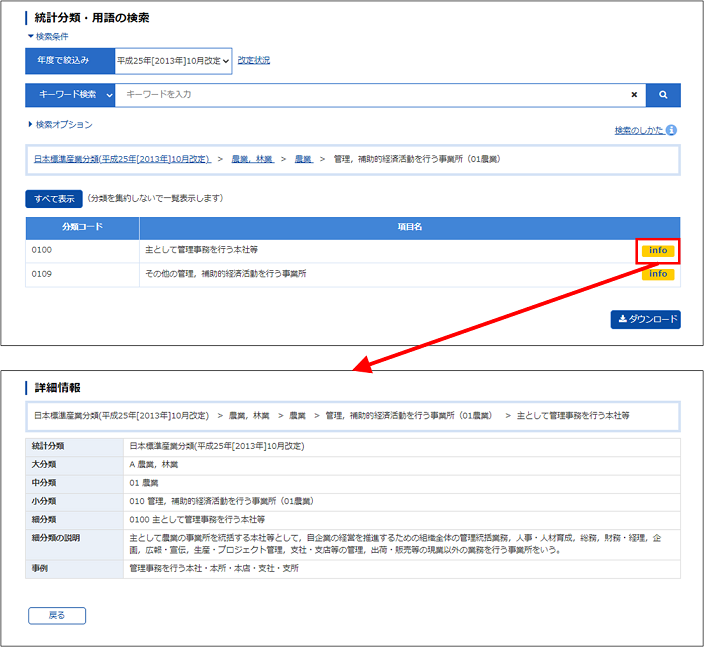Click row text その他の管理，補助的経済活動を行う事業所
The height and width of the screenshot is (647, 704).
coord(225,273)
